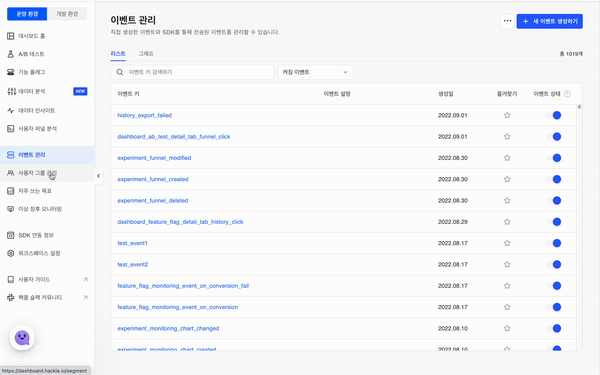Toggle dashboard_feature_flag_detail_tab_history_click status
This screenshot has height=375, width=600.
point(554,222)
